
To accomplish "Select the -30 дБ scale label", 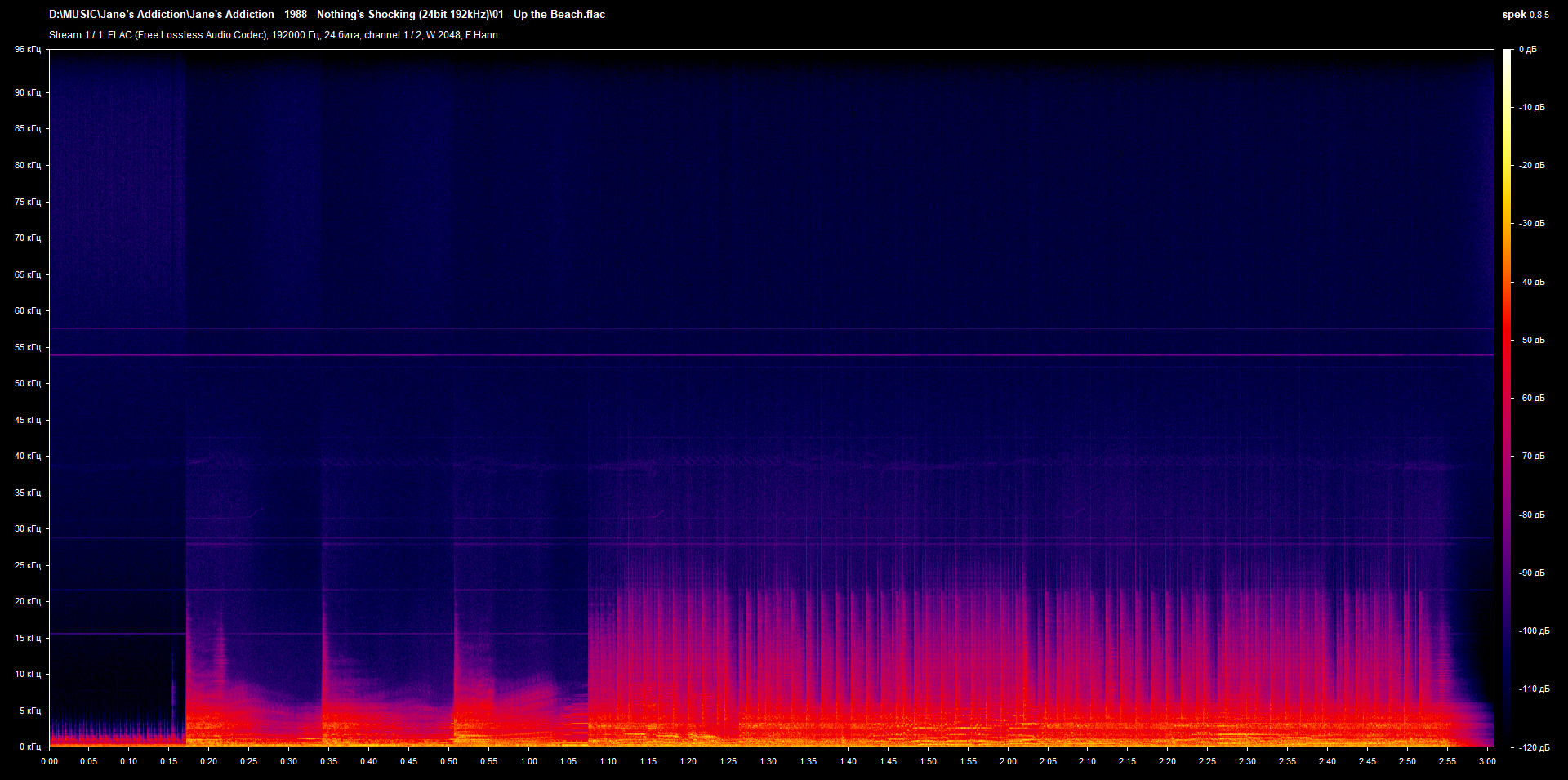I will point(1531,223).
